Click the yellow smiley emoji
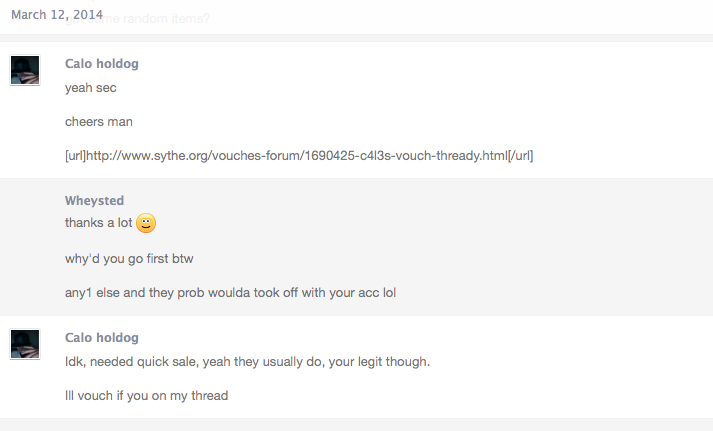This screenshot has height=431, width=713. pyautogui.click(x=146, y=223)
